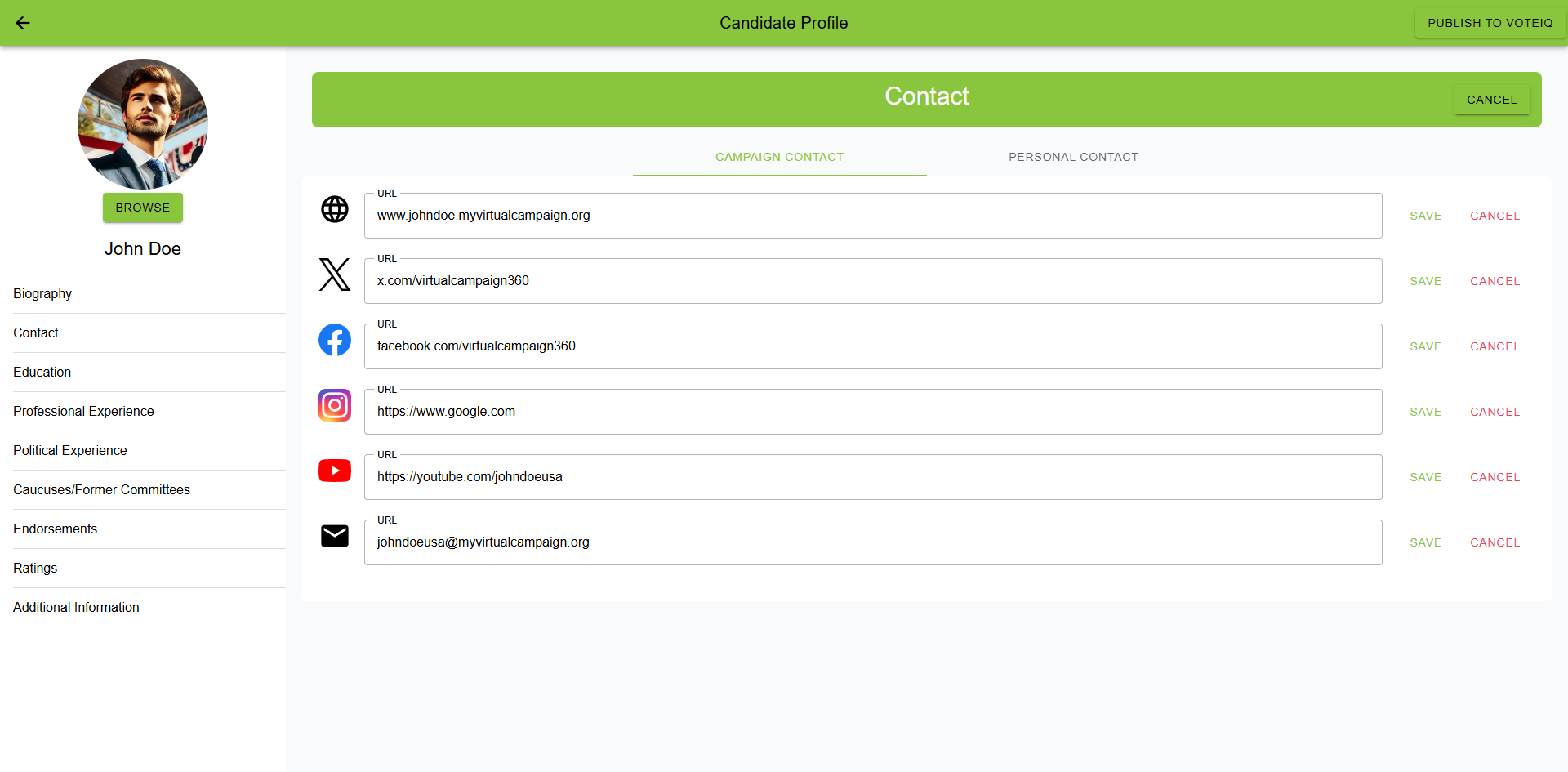Click the globe website icon
This screenshot has height=772, width=1568.
(335, 209)
